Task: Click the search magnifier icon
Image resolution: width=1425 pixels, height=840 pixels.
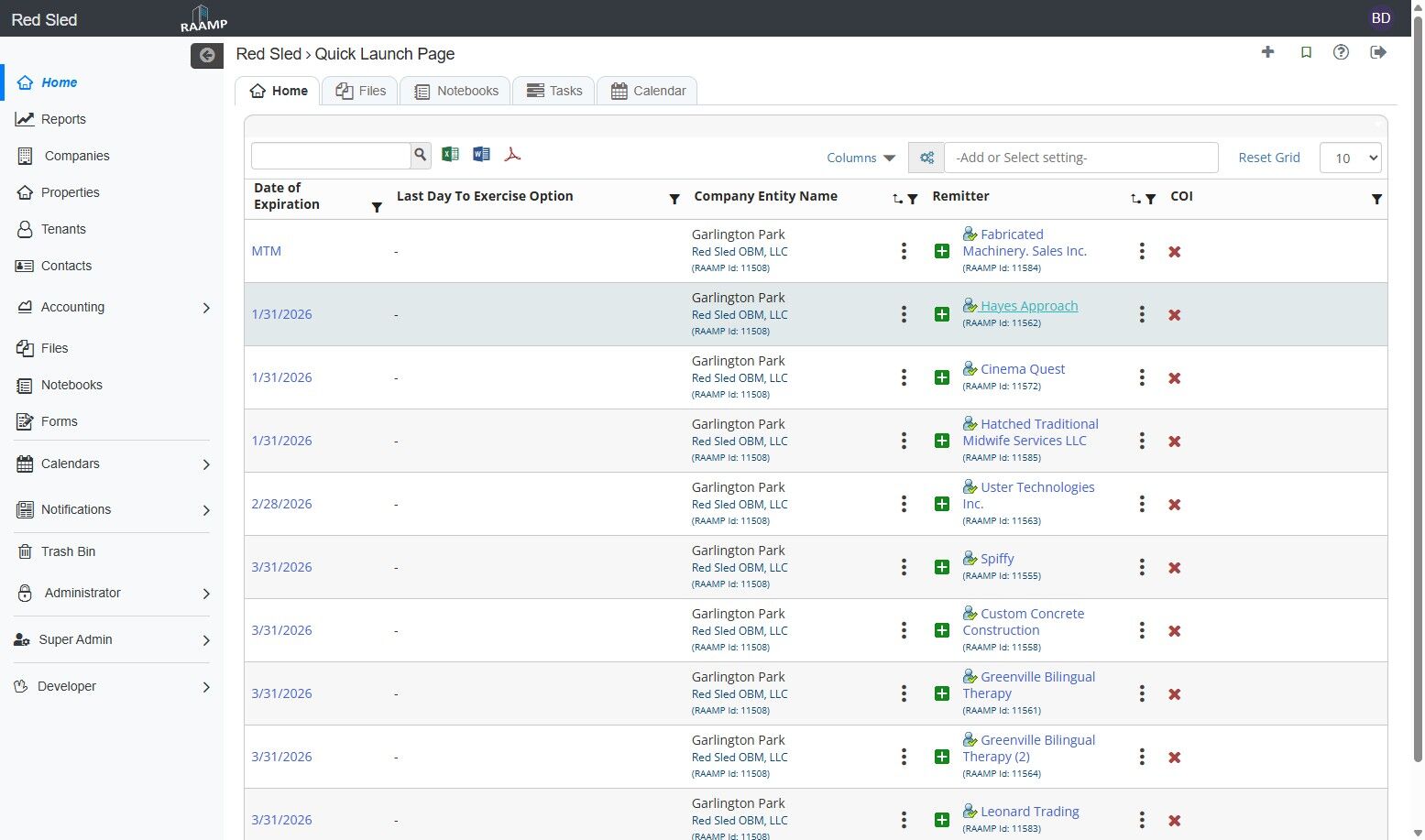Action: (x=421, y=155)
